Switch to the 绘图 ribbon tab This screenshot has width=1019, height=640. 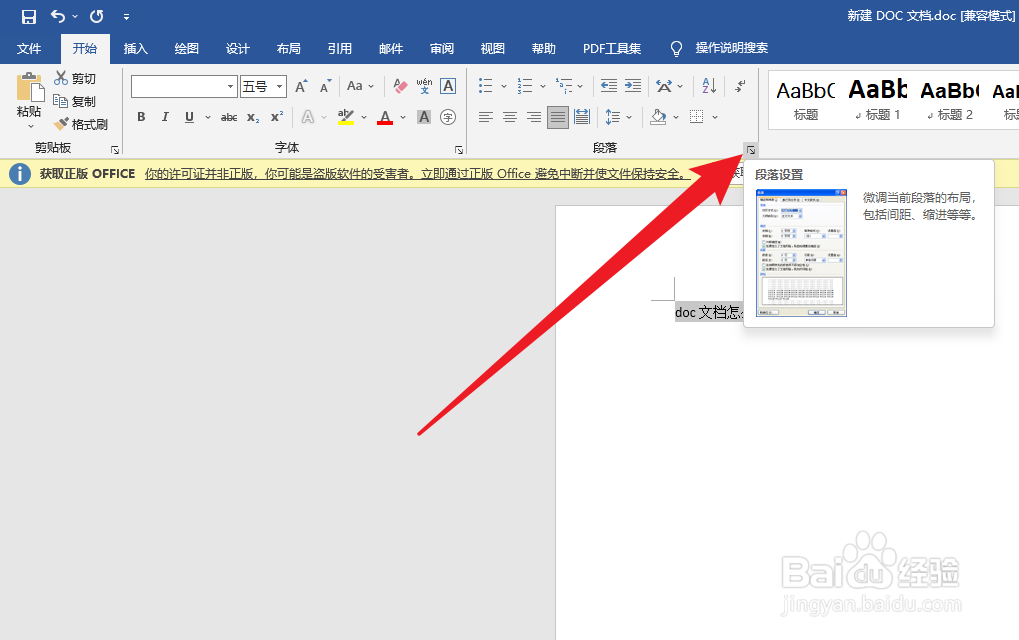tap(187, 49)
